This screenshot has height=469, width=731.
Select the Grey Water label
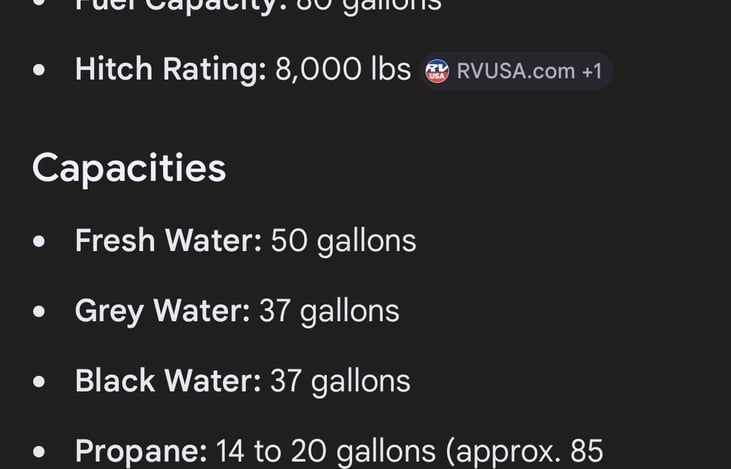[163, 311]
